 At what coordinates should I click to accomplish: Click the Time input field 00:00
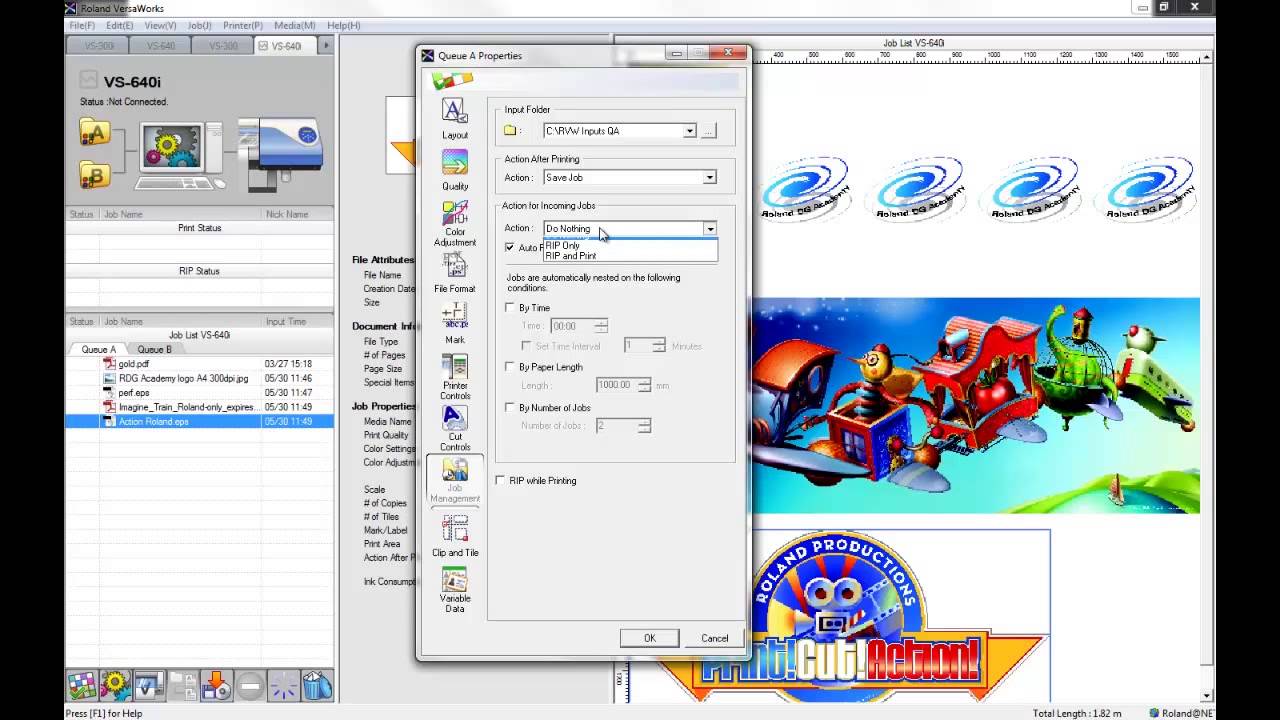[x=572, y=326]
